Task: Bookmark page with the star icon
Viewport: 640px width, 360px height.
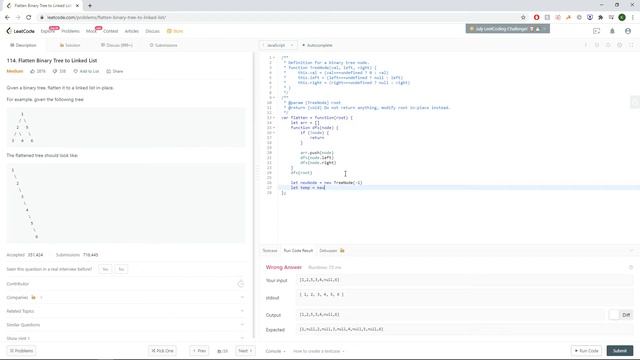Action: pyautogui.click(x=523, y=17)
